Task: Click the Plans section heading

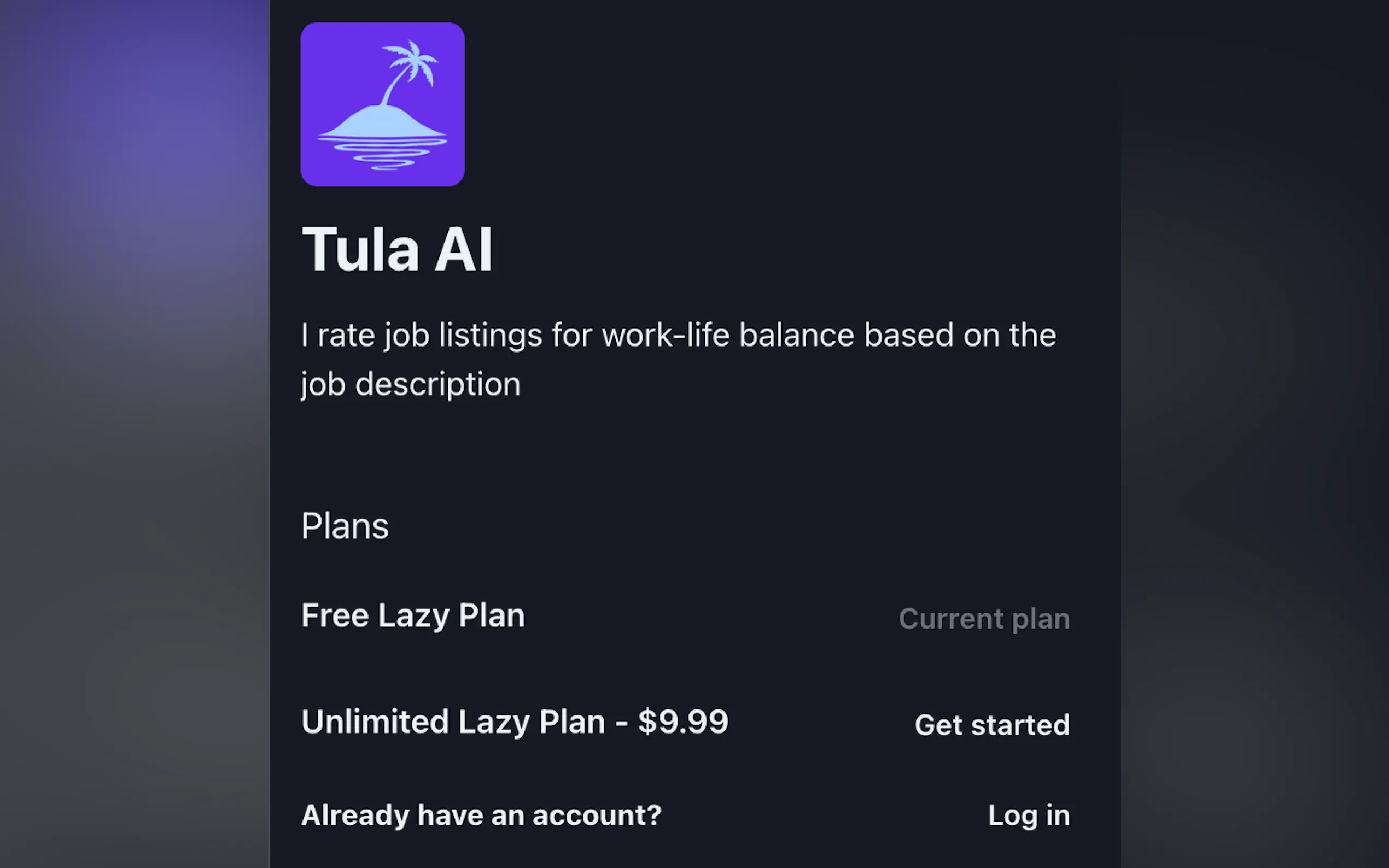Action: [345, 526]
